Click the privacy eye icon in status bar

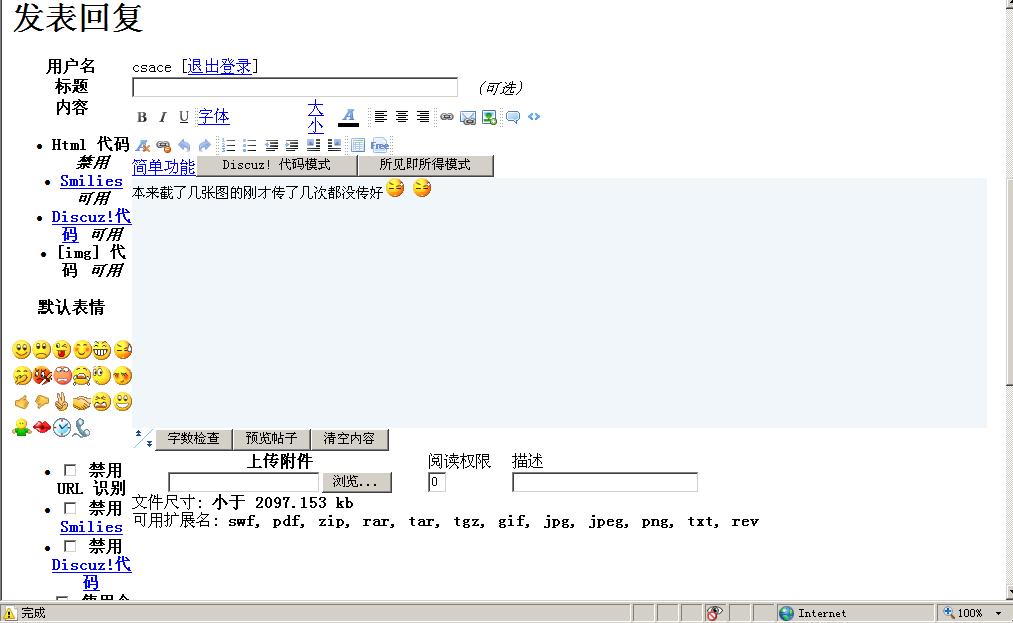click(714, 613)
